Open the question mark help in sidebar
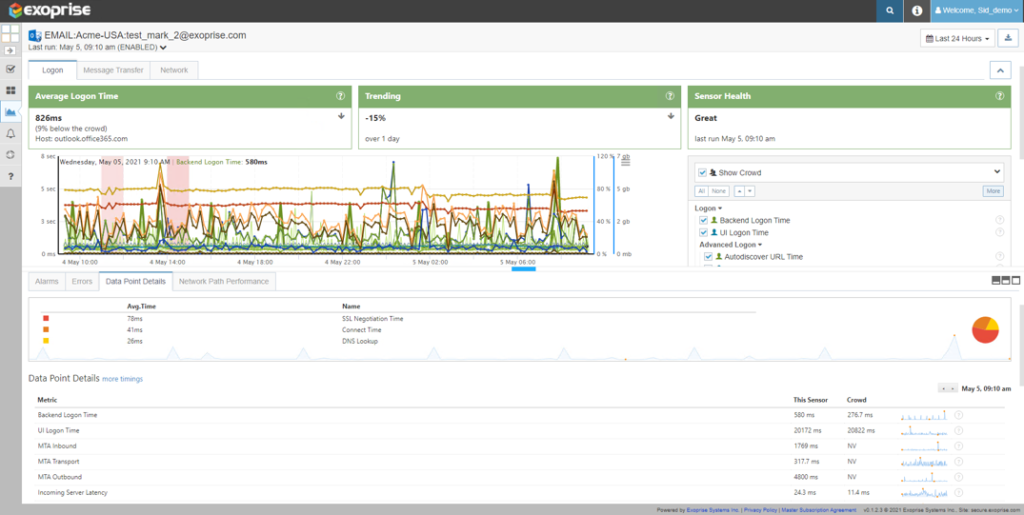Viewport: 1024px width, 515px height. pyautogui.click(x=10, y=176)
